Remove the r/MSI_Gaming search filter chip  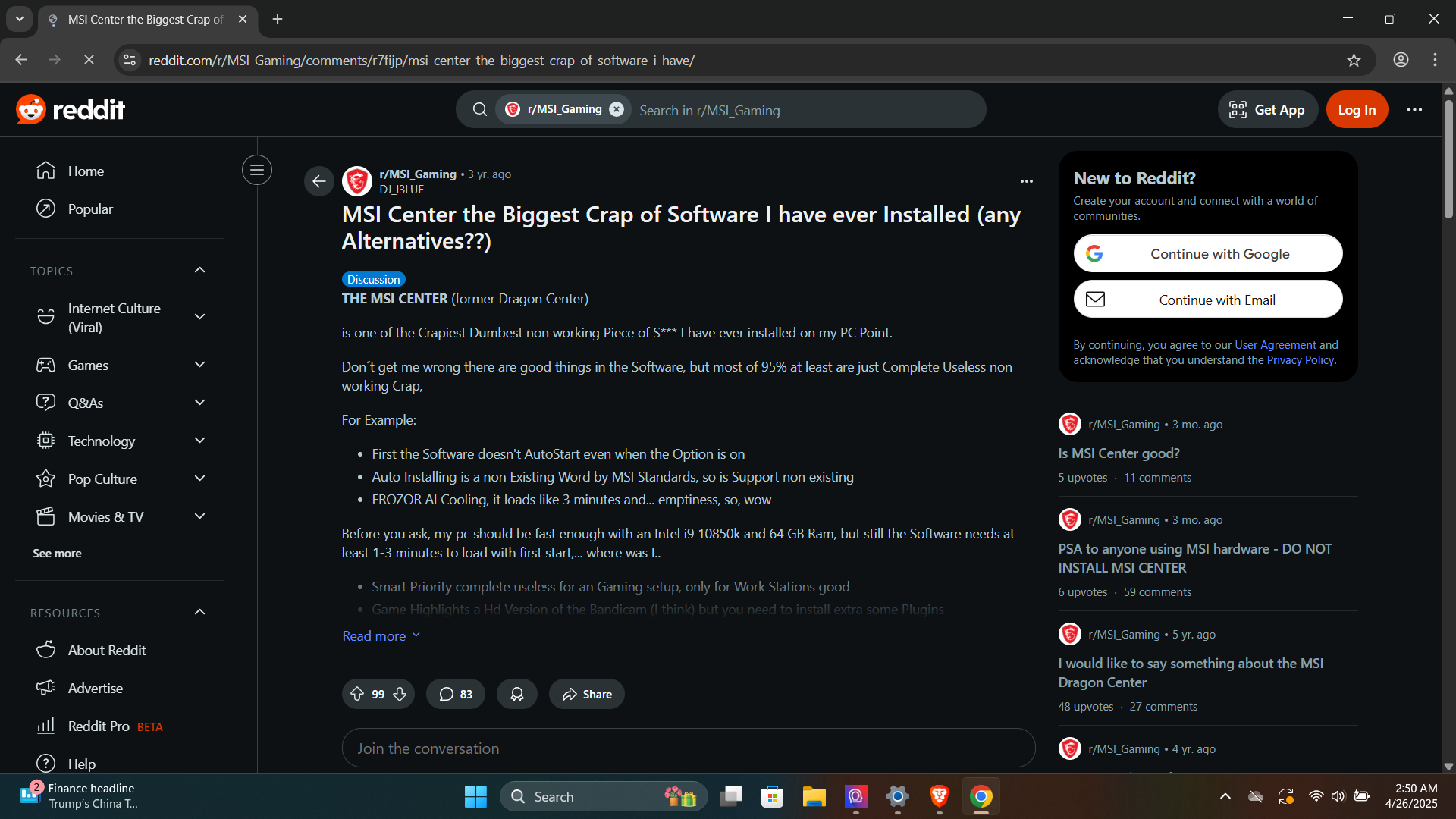coord(617,109)
